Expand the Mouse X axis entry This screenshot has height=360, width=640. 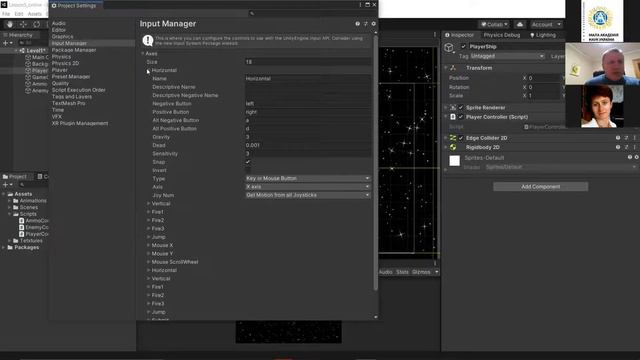[x=149, y=245]
